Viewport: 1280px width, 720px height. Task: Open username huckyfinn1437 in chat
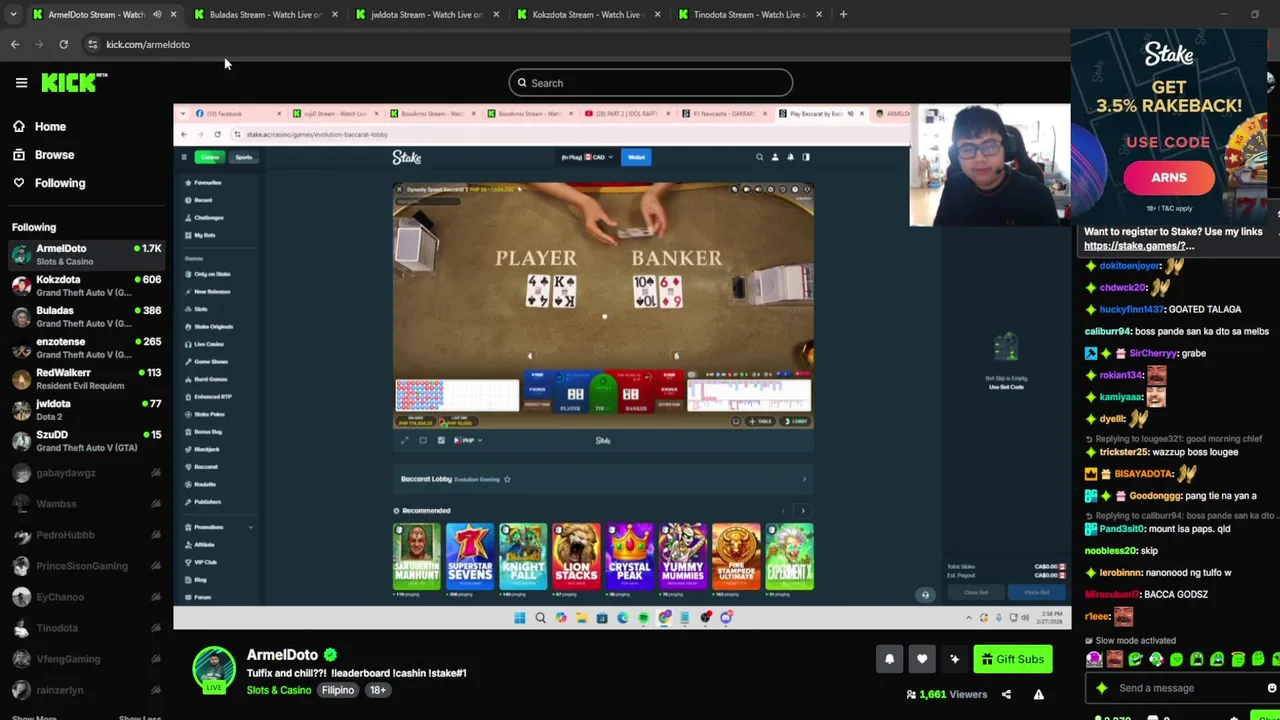1132,310
